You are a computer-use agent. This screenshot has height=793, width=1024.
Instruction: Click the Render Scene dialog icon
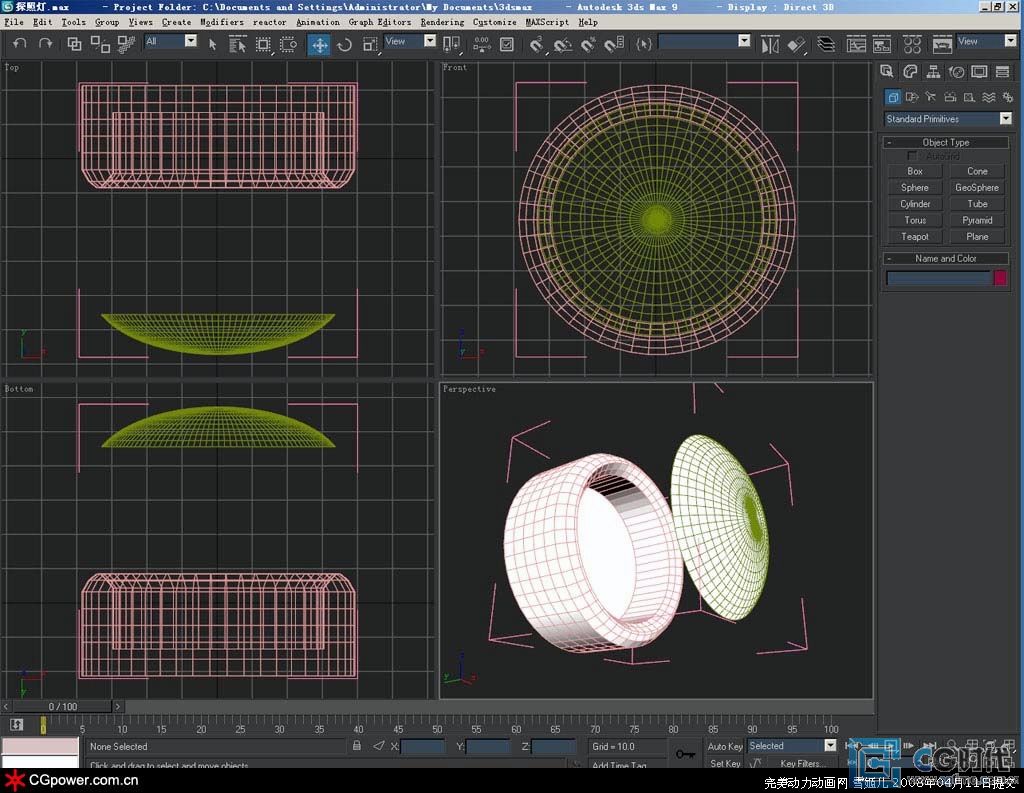point(942,44)
